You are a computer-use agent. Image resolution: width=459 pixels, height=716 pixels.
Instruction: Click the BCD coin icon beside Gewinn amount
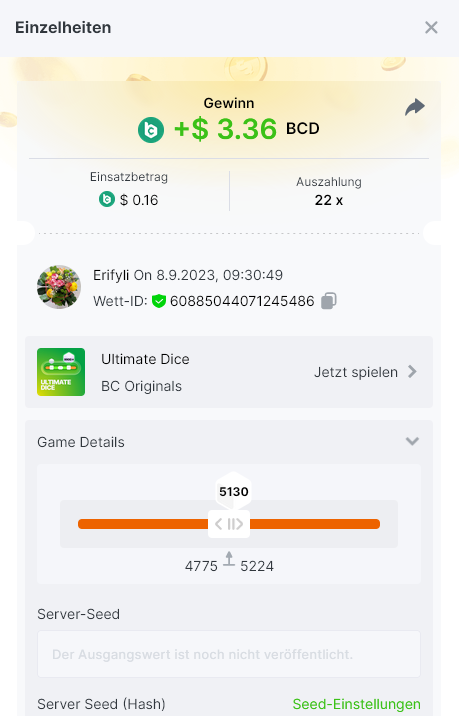[x=151, y=130]
